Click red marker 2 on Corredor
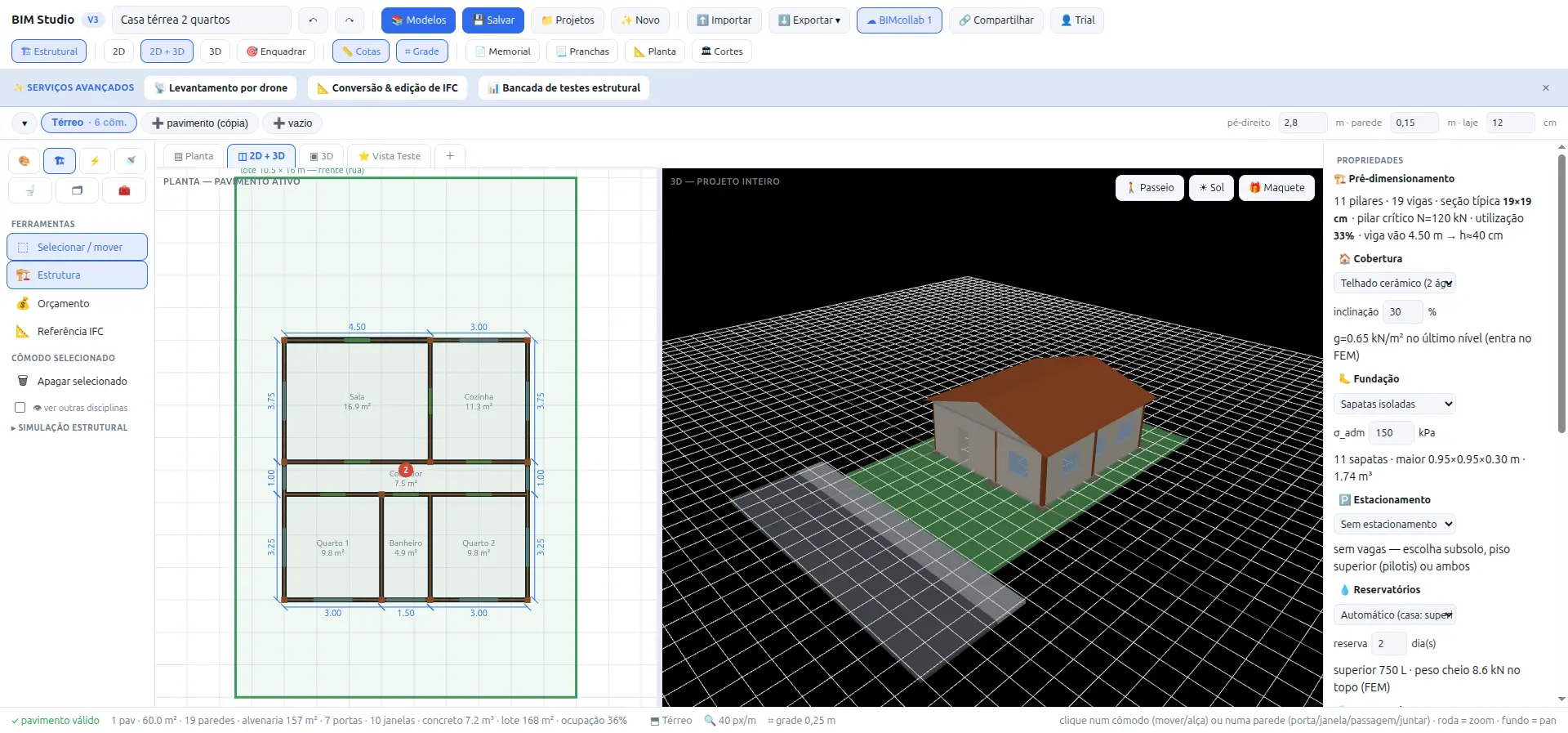This screenshot has width=1568, height=733. click(x=406, y=470)
